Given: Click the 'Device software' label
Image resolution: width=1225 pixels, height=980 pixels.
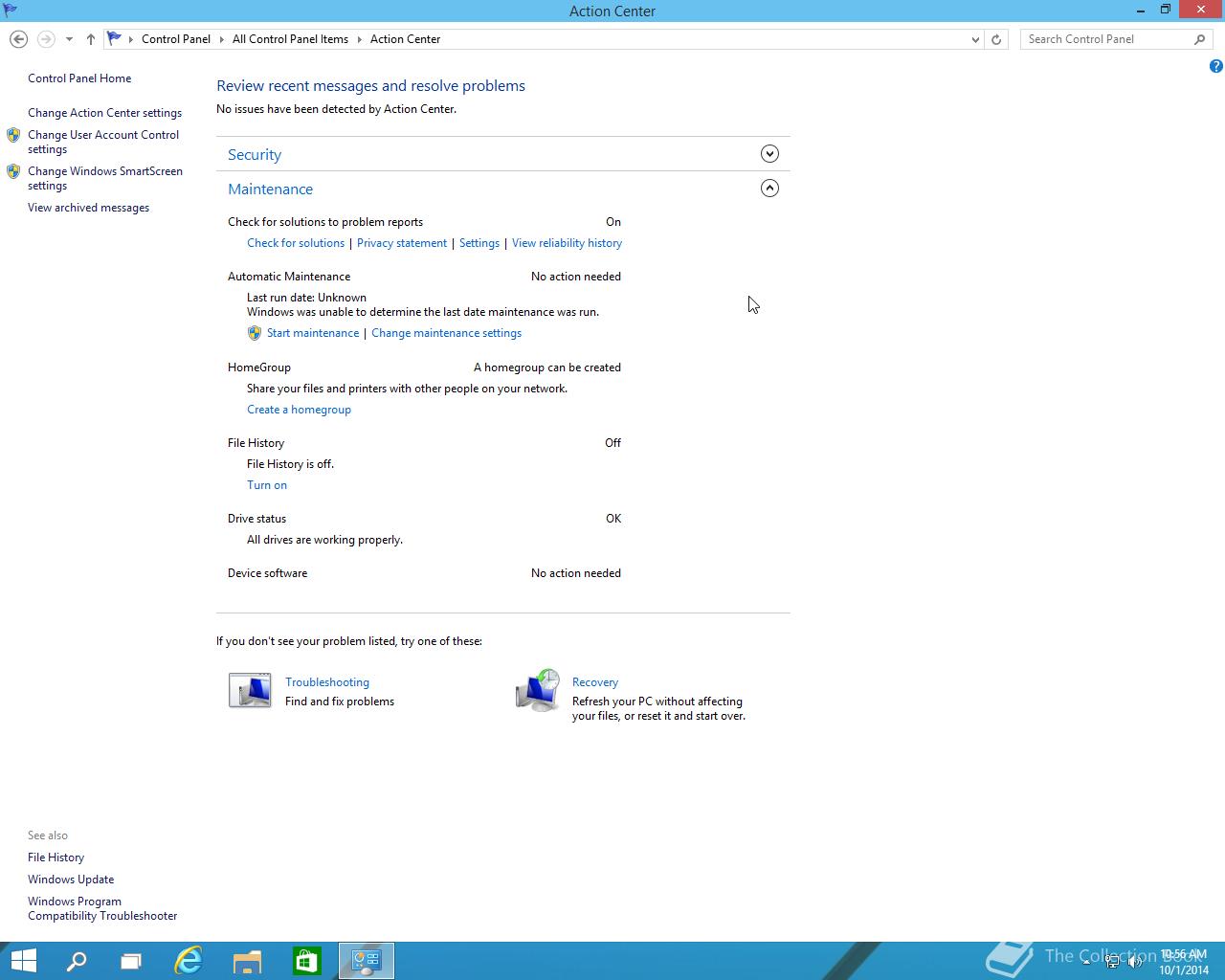Looking at the screenshot, I should click(x=267, y=573).
